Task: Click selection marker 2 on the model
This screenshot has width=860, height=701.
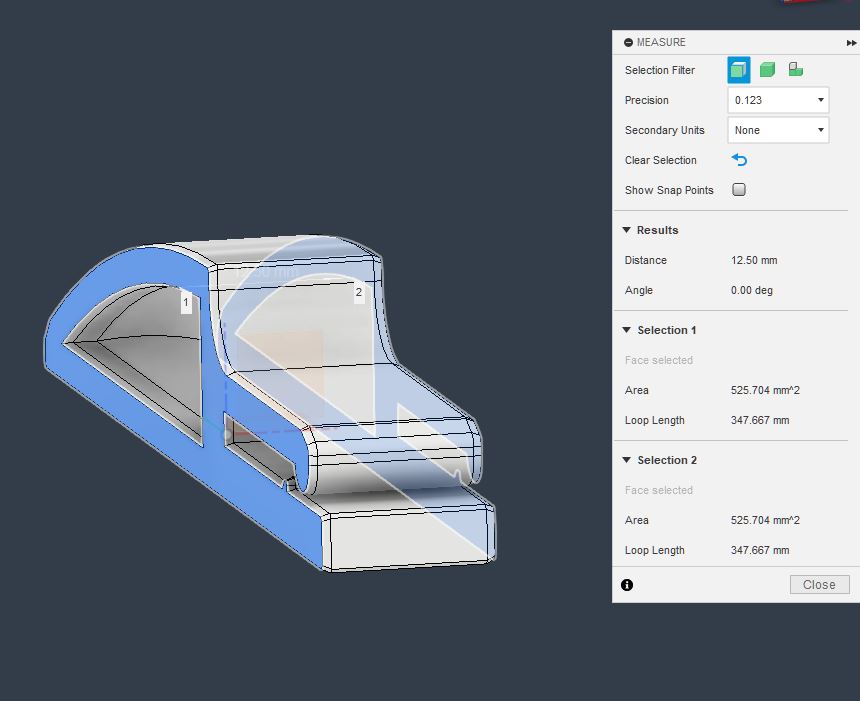Action: pyautogui.click(x=359, y=293)
